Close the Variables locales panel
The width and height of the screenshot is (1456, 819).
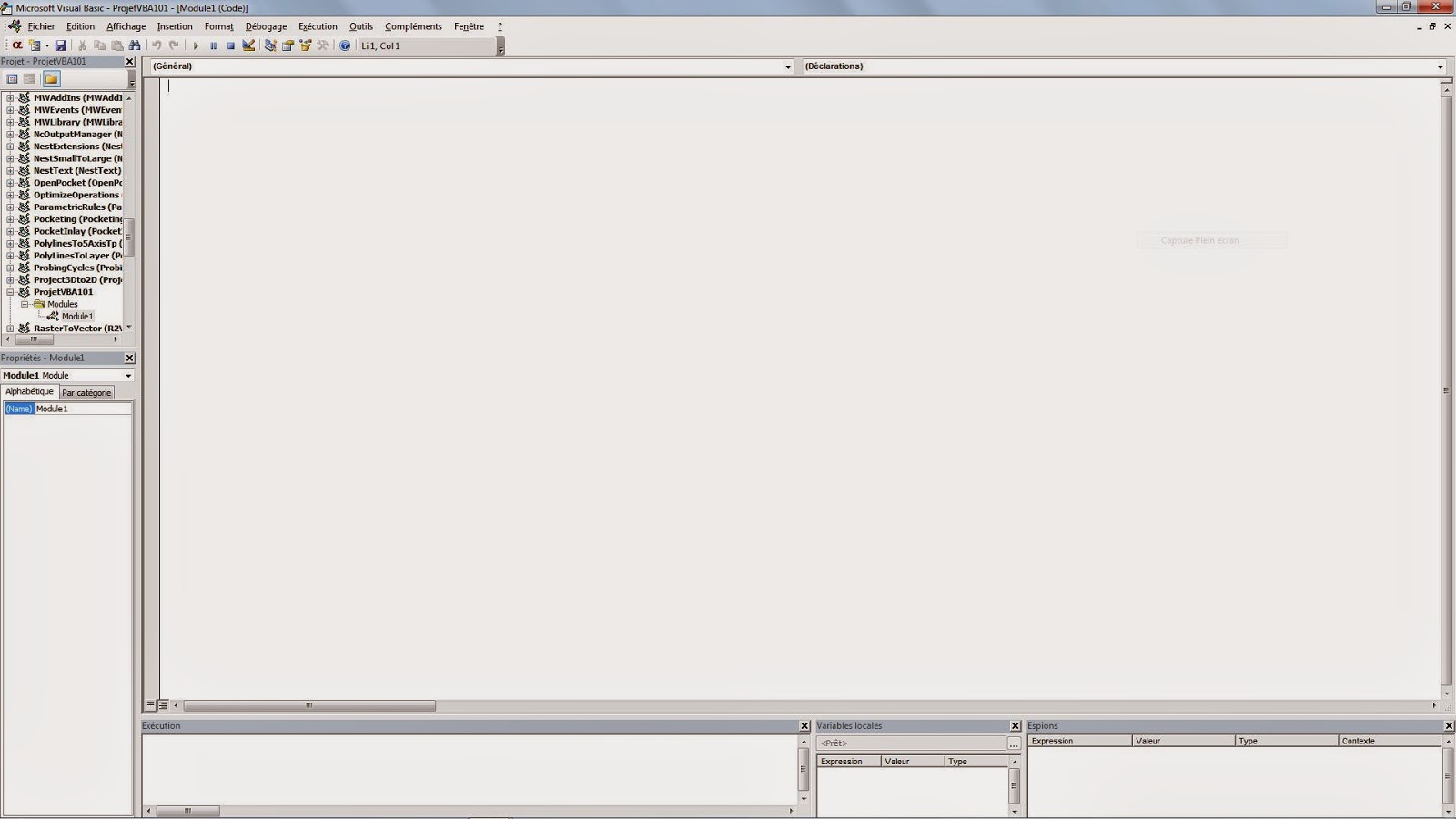[1016, 726]
